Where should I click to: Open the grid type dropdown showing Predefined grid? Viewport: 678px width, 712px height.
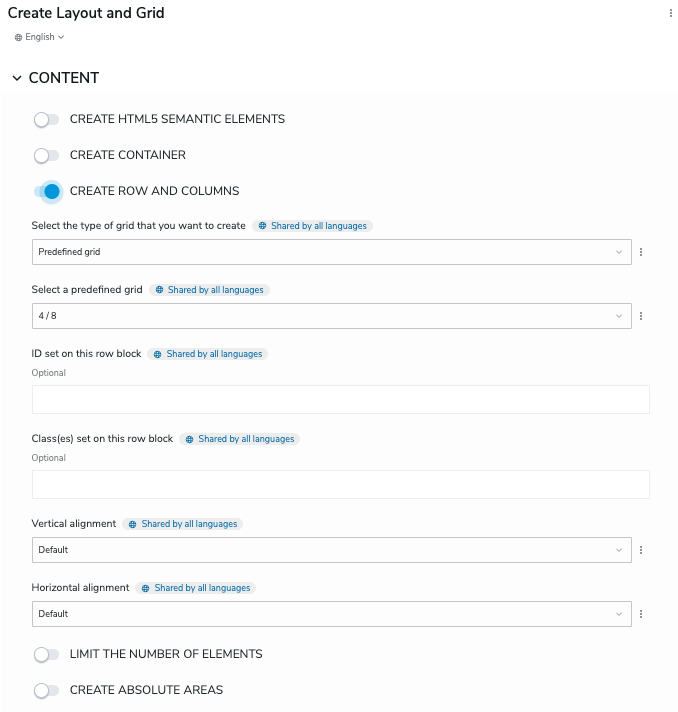(331, 252)
